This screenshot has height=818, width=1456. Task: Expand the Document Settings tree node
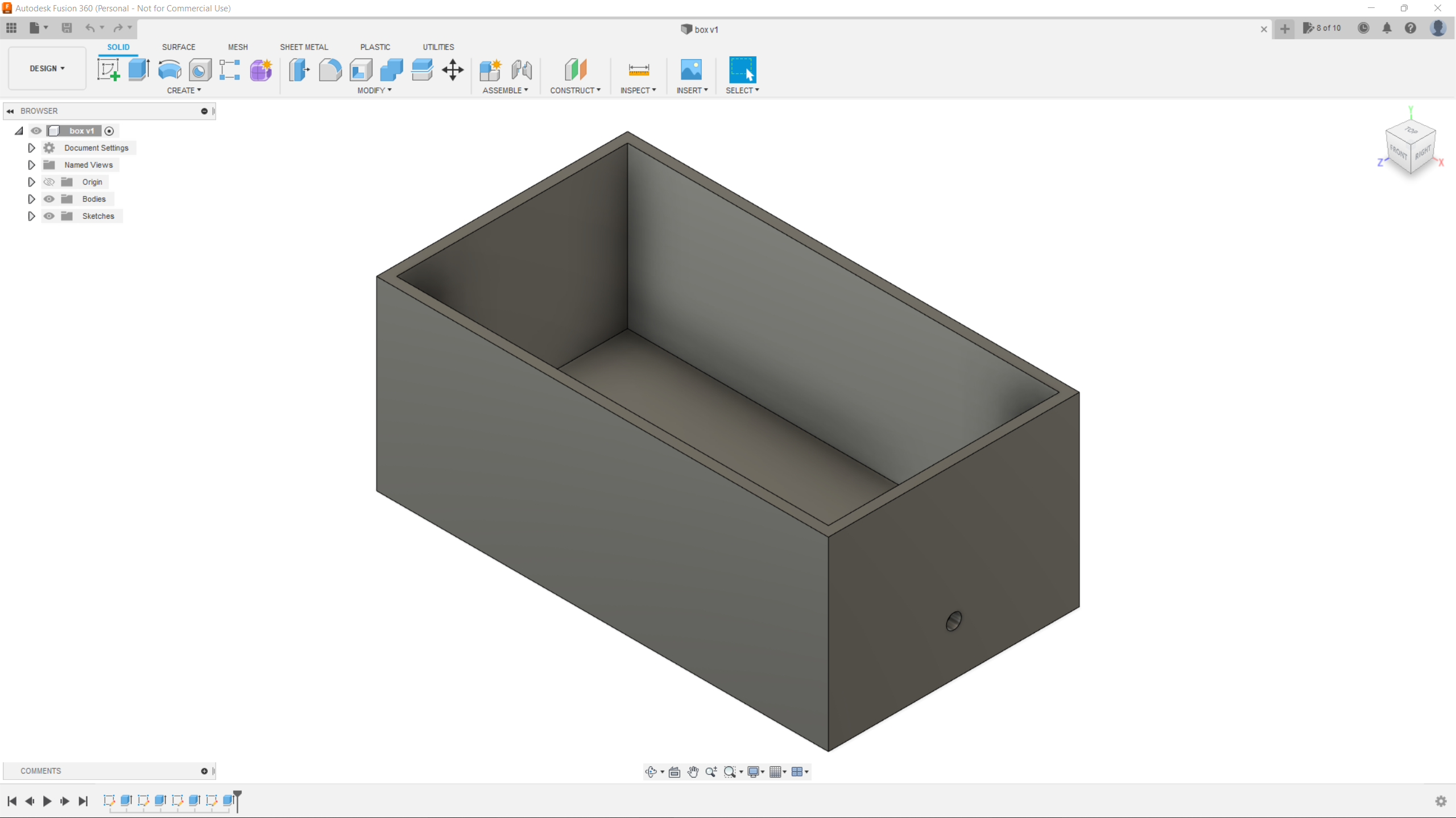(31, 148)
